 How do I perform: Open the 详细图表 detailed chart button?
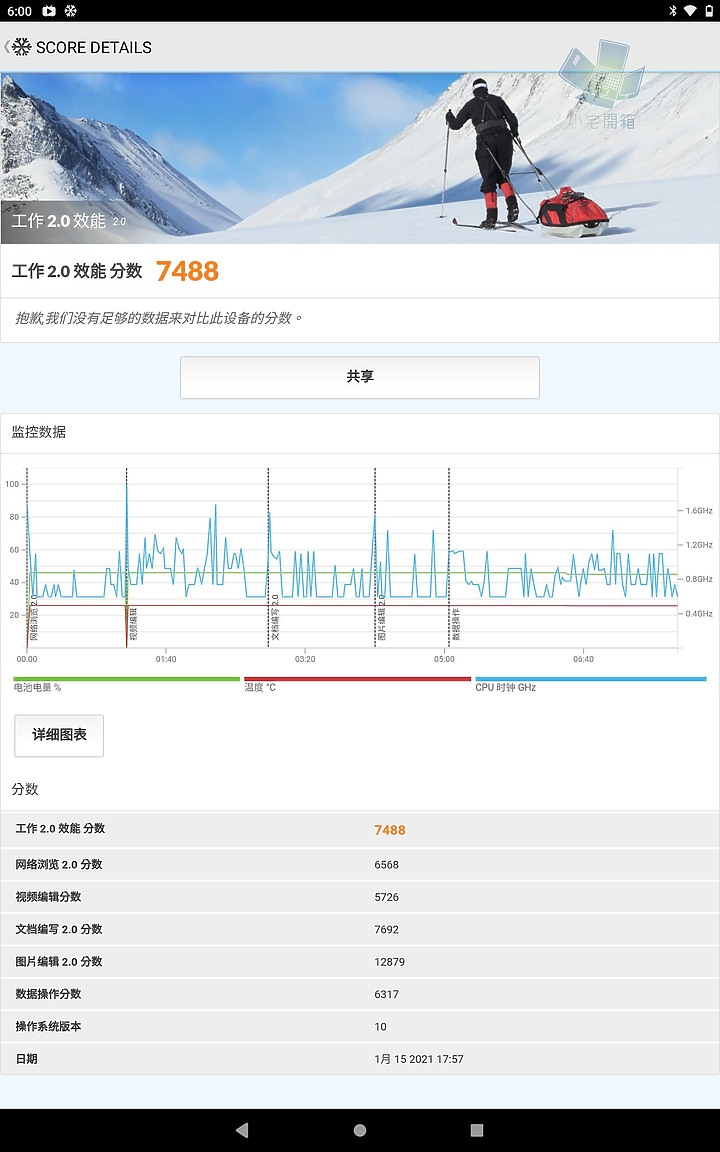click(x=59, y=735)
